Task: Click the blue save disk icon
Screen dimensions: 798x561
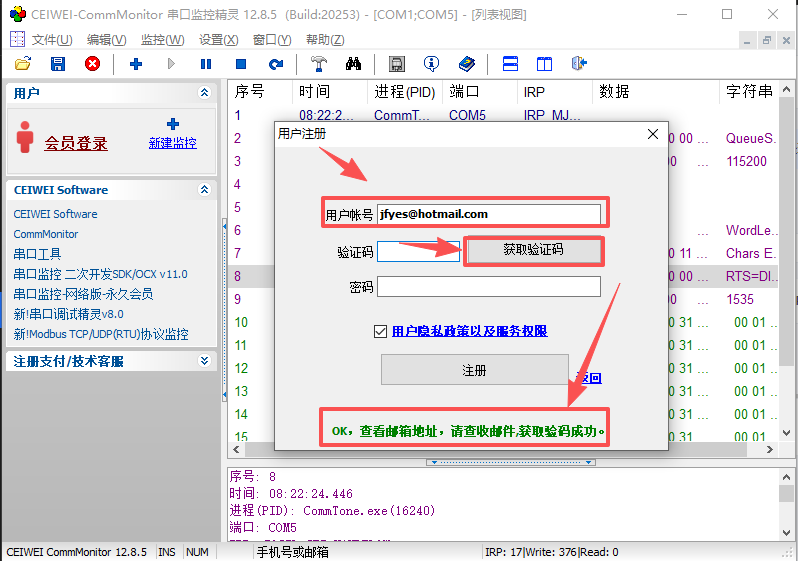Action: (x=58, y=64)
